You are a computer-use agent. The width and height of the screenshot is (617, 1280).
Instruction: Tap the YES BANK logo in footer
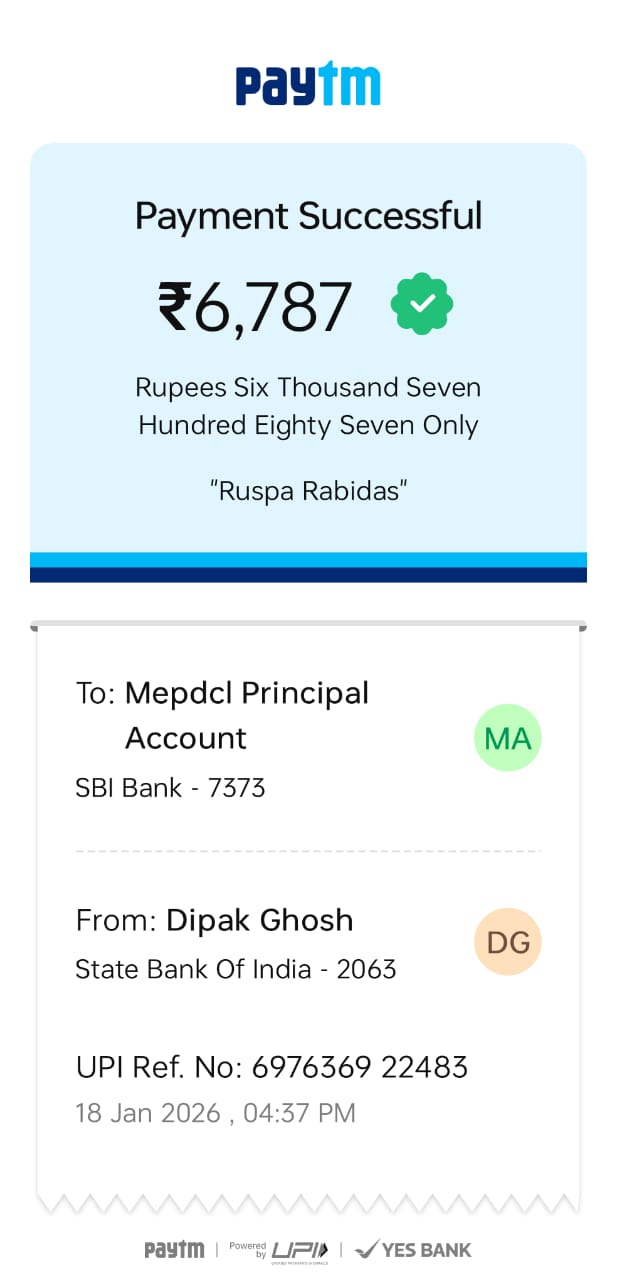(413, 1249)
